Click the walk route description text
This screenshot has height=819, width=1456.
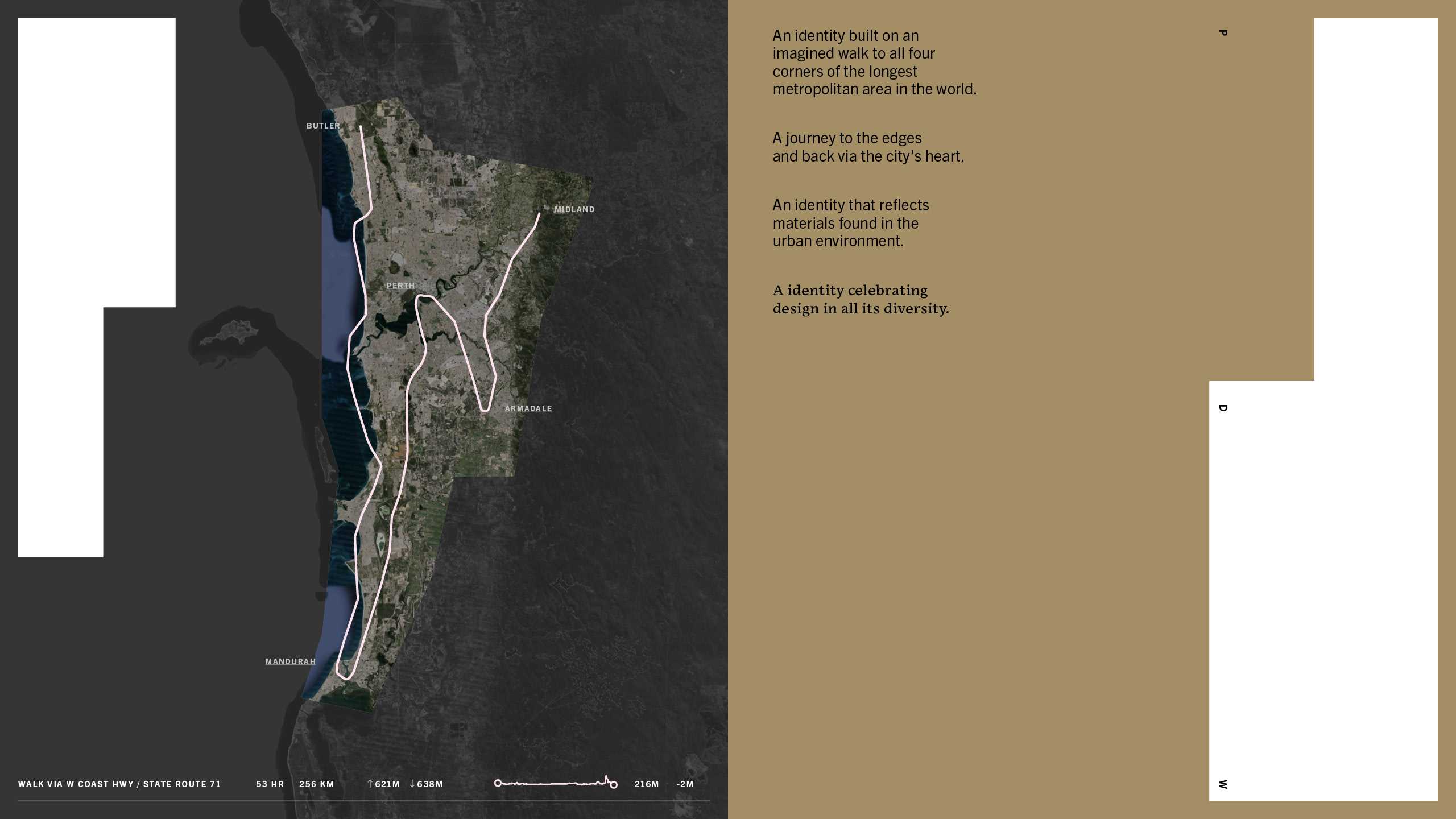click(119, 784)
